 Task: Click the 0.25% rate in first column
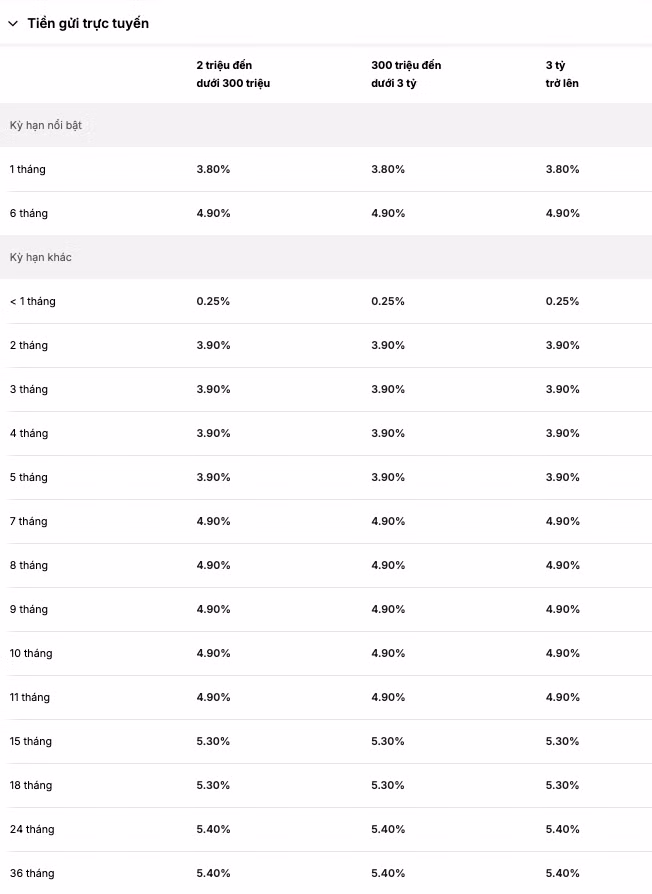[x=213, y=301]
